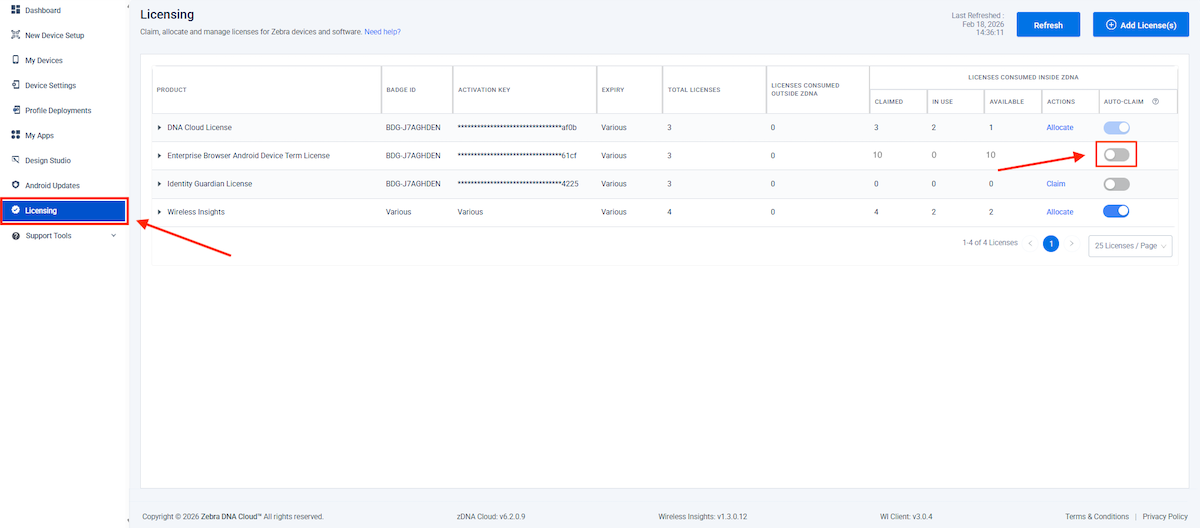1200x528 pixels.
Task: Click the New Device Setup icon
Action: [16, 35]
